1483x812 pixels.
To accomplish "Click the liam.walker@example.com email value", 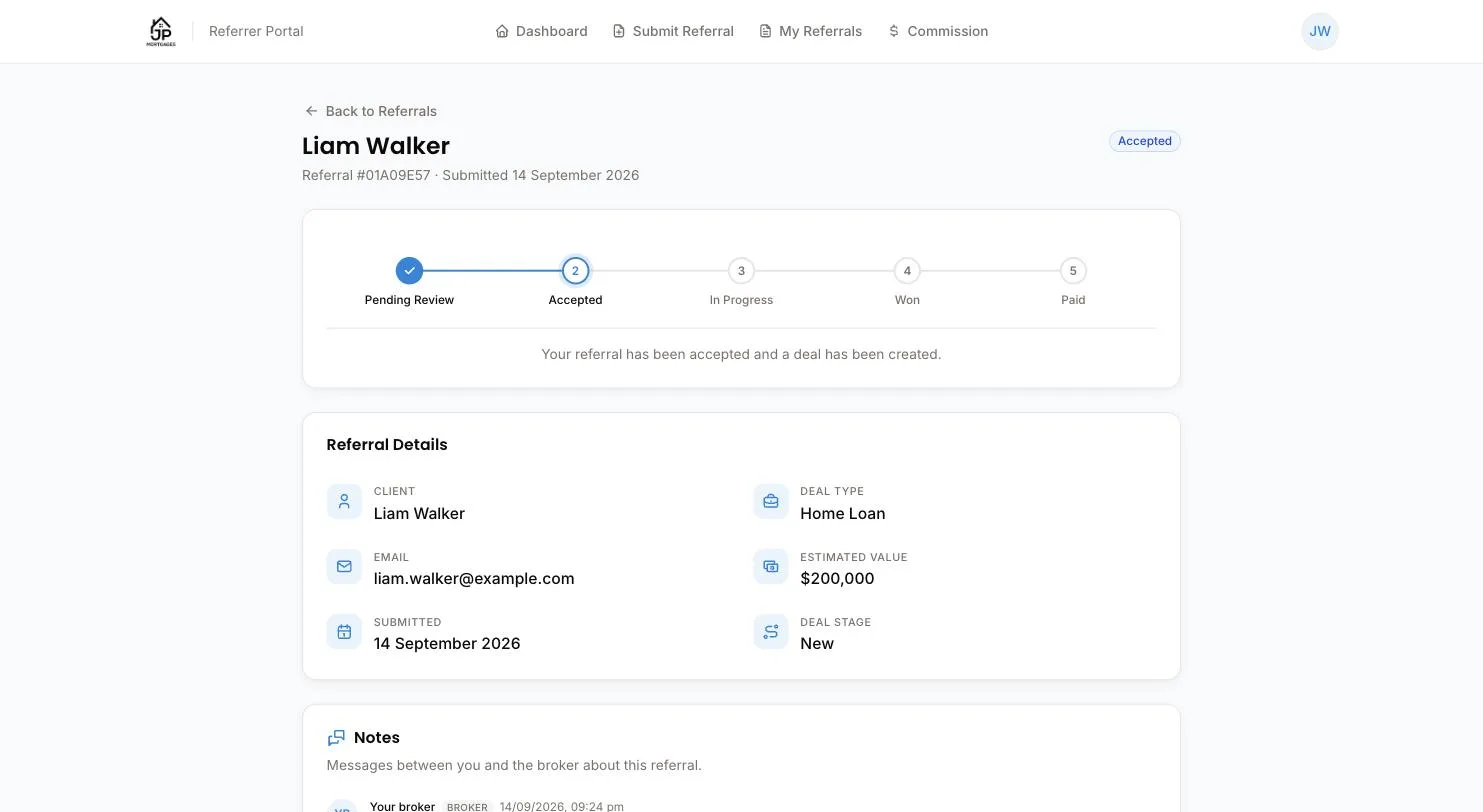I will click(x=474, y=578).
